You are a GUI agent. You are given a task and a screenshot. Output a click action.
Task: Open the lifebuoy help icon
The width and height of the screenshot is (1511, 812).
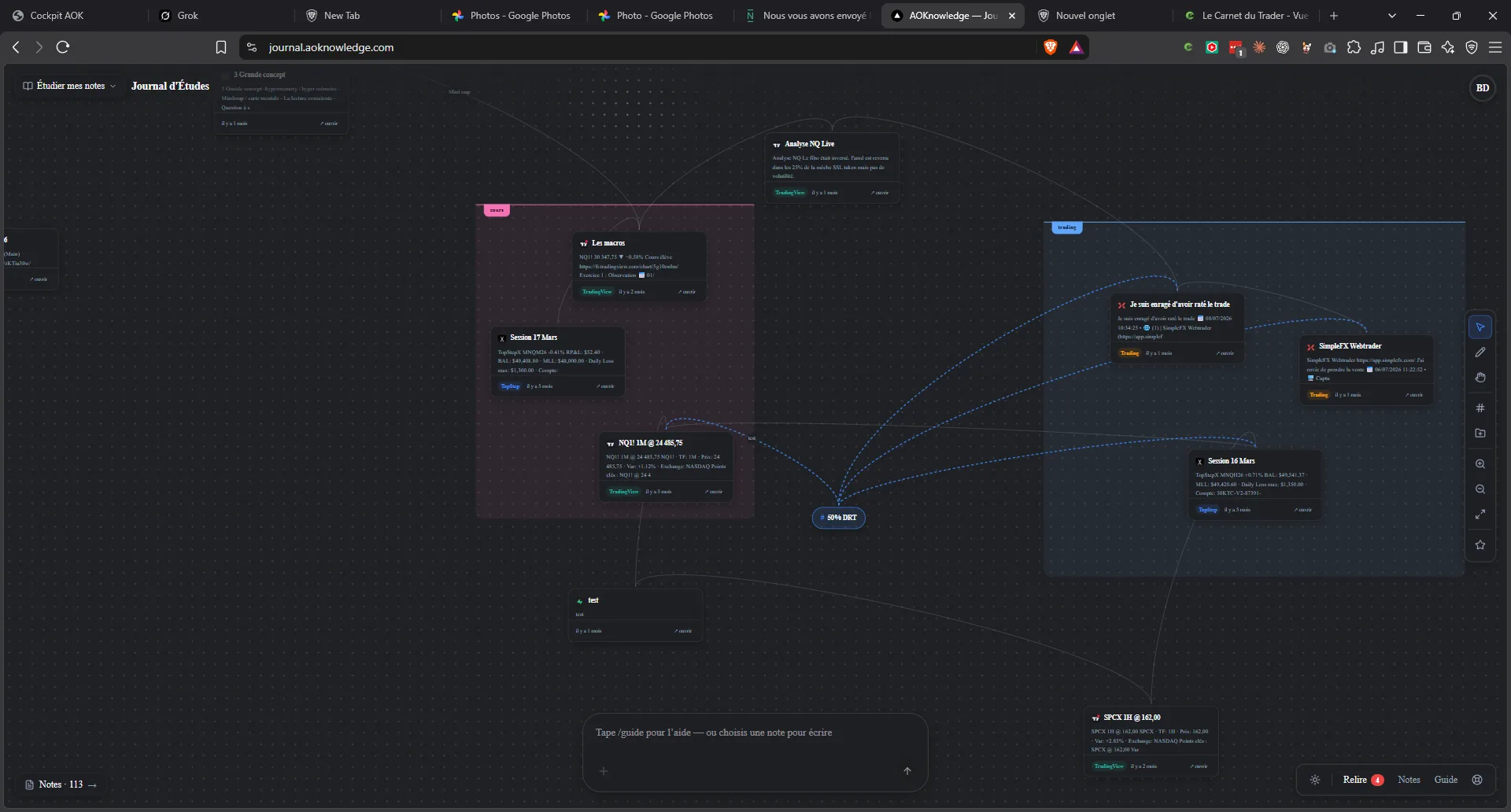[x=1477, y=780]
